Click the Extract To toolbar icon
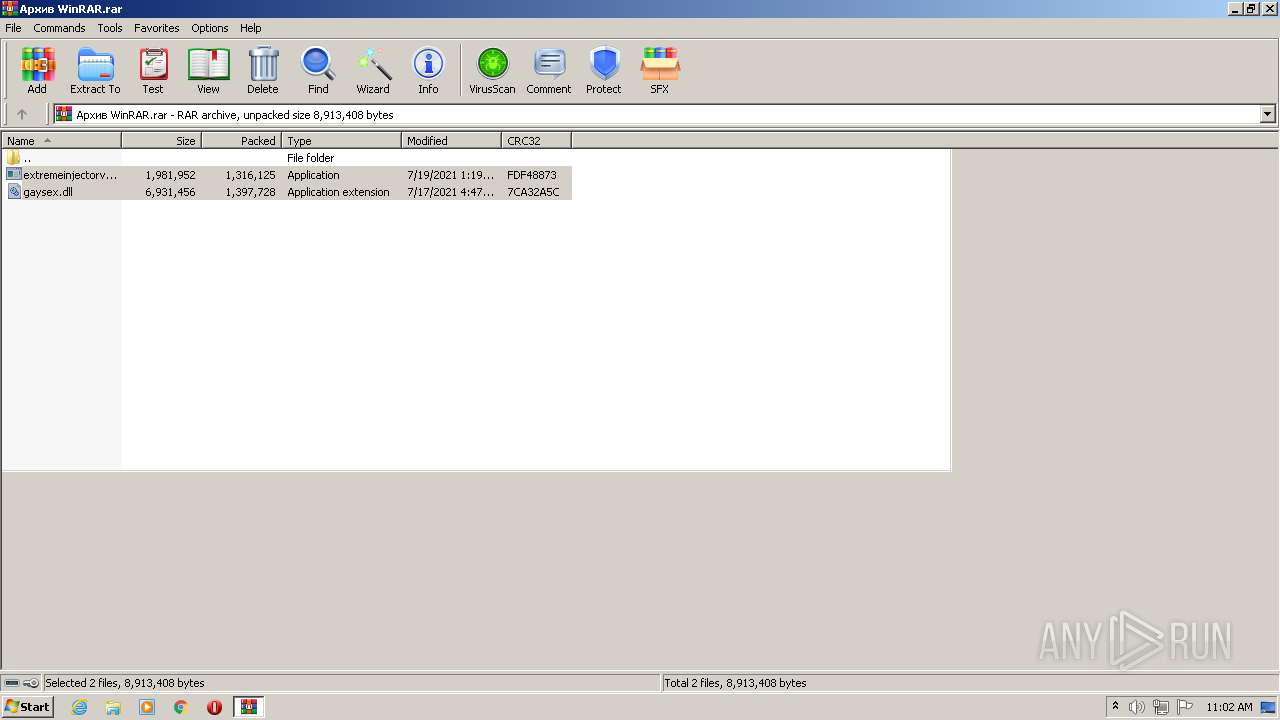This screenshot has width=1280, height=720. click(x=95, y=65)
